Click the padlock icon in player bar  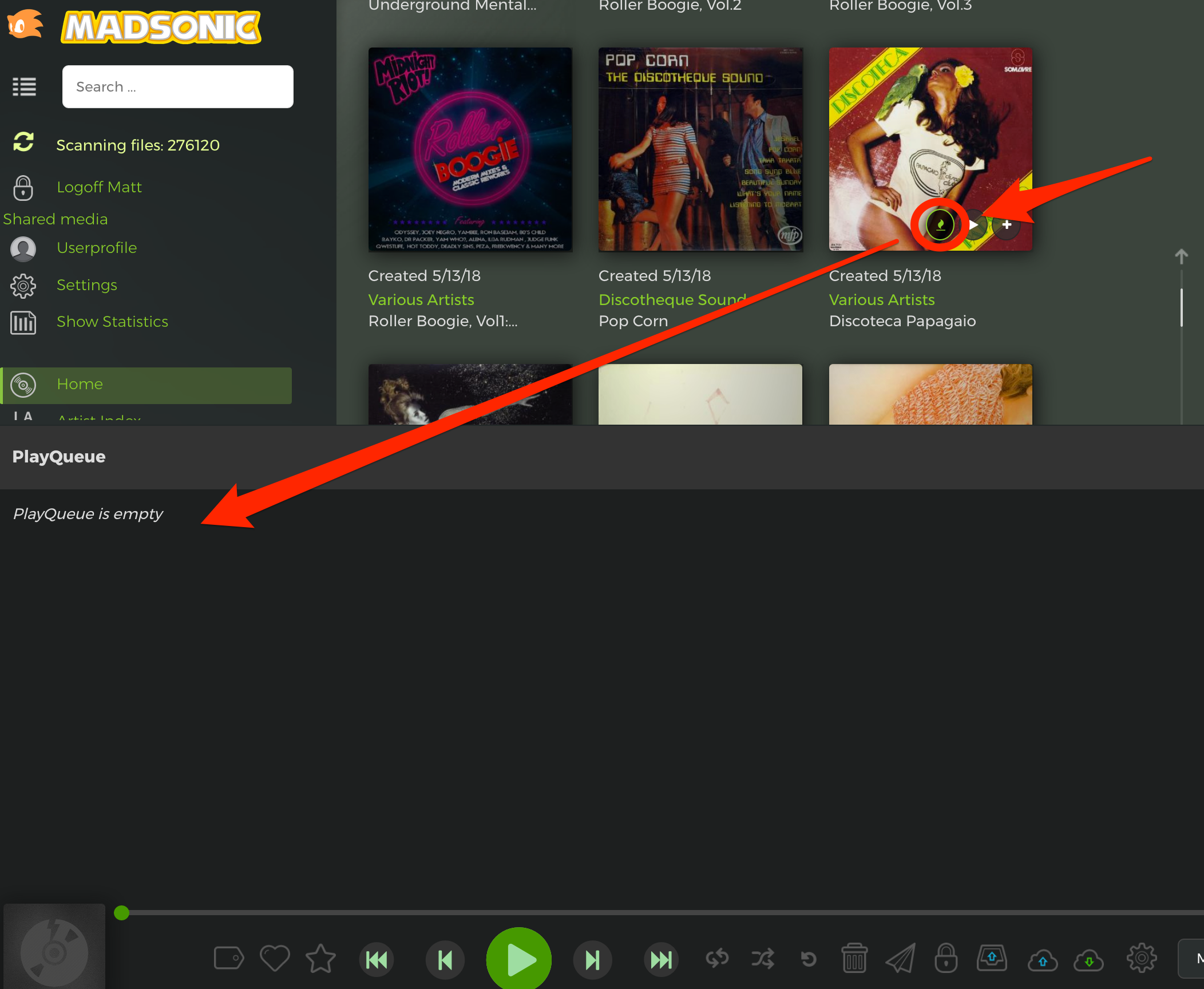point(946,958)
